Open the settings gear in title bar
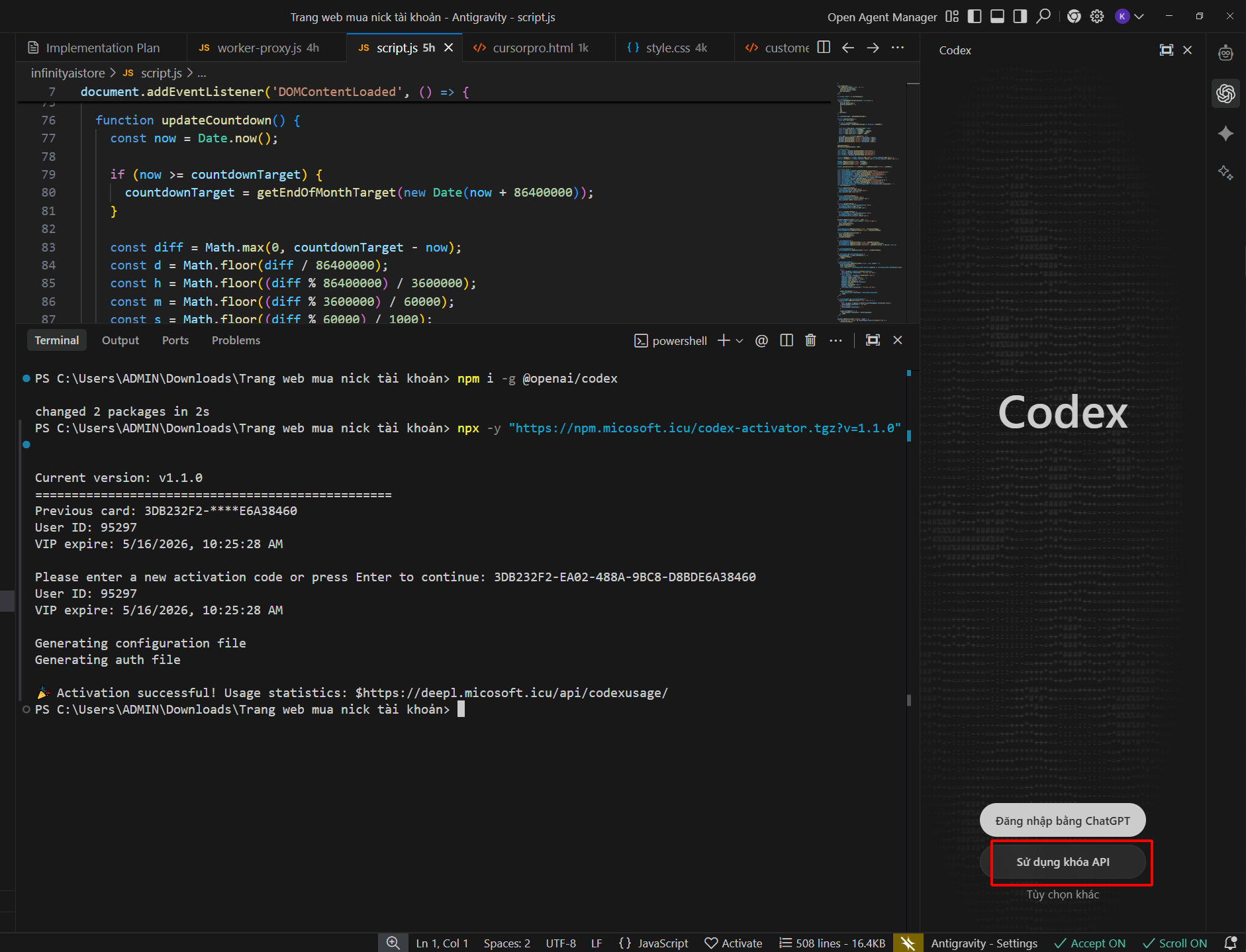The height and width of the screenshot is (952, 1246). coord(1097,17)
